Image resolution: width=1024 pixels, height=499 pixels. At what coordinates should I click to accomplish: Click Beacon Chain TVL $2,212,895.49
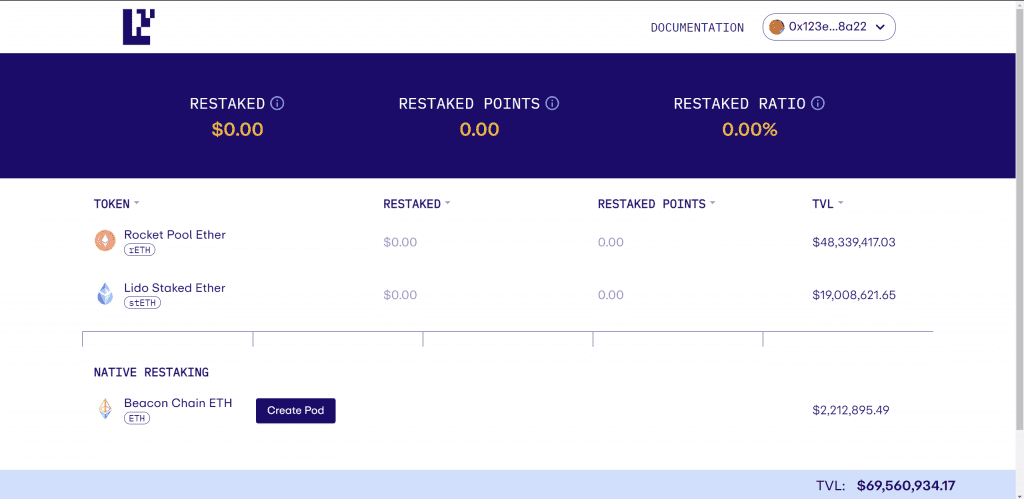point(850,410)
